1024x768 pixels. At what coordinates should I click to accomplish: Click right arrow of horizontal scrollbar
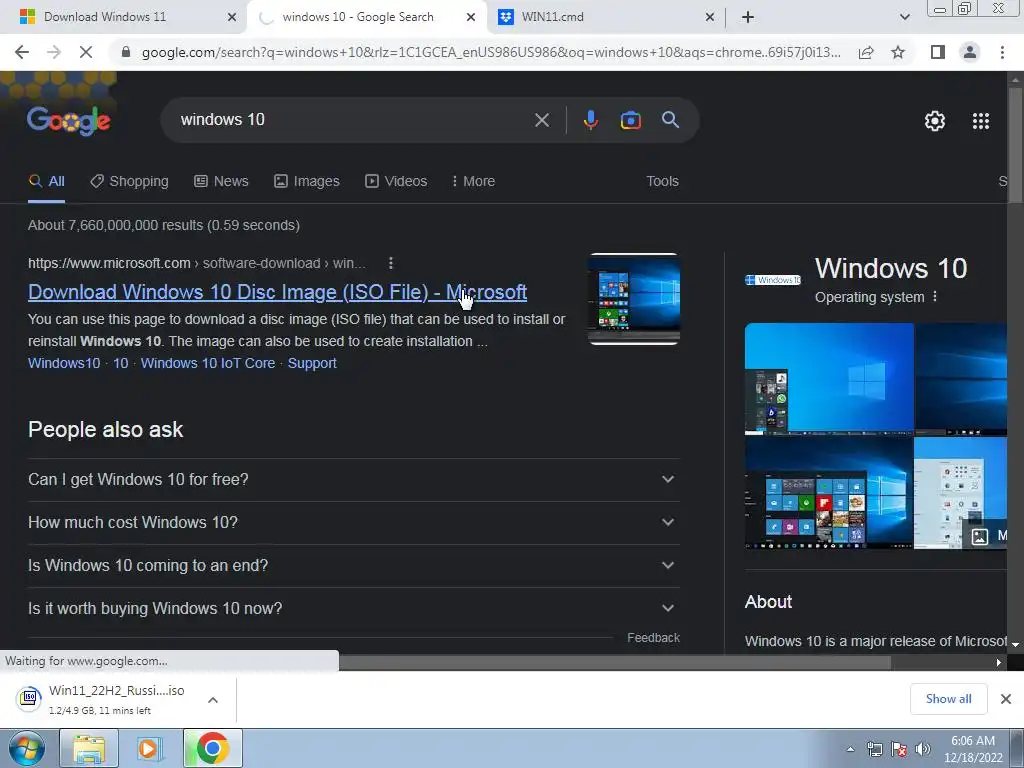pyautogui.click(x=999, y=662)
